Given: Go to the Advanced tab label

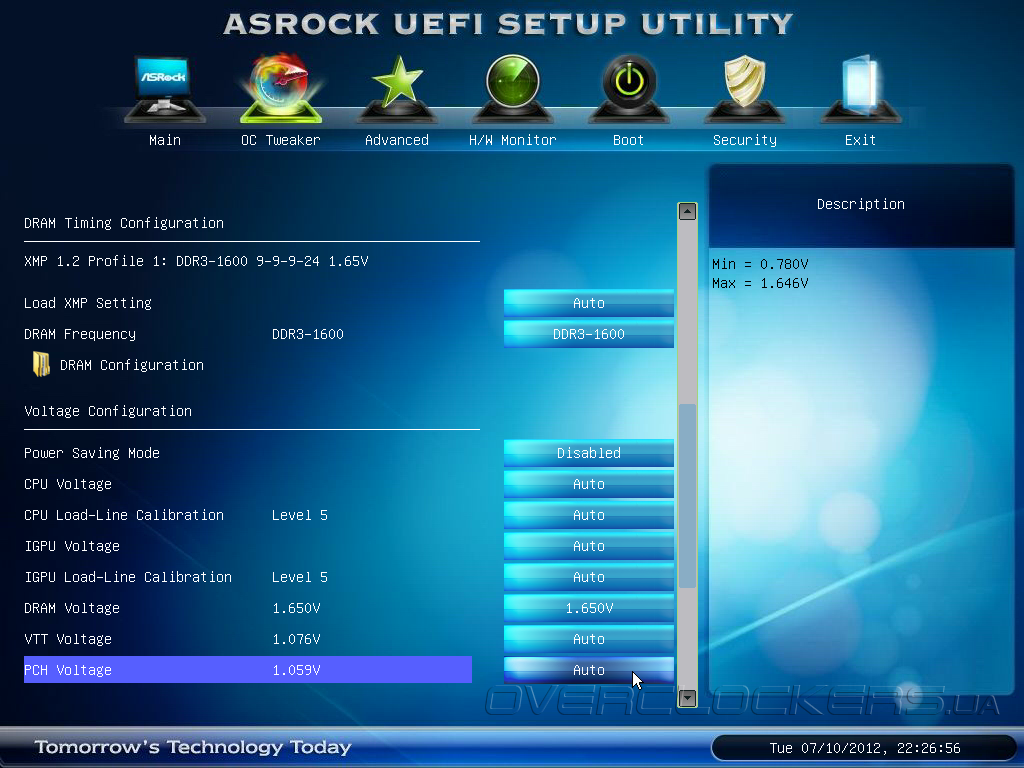Looking at the screenshot, I should pyautogui.click(x=397, y=140).
